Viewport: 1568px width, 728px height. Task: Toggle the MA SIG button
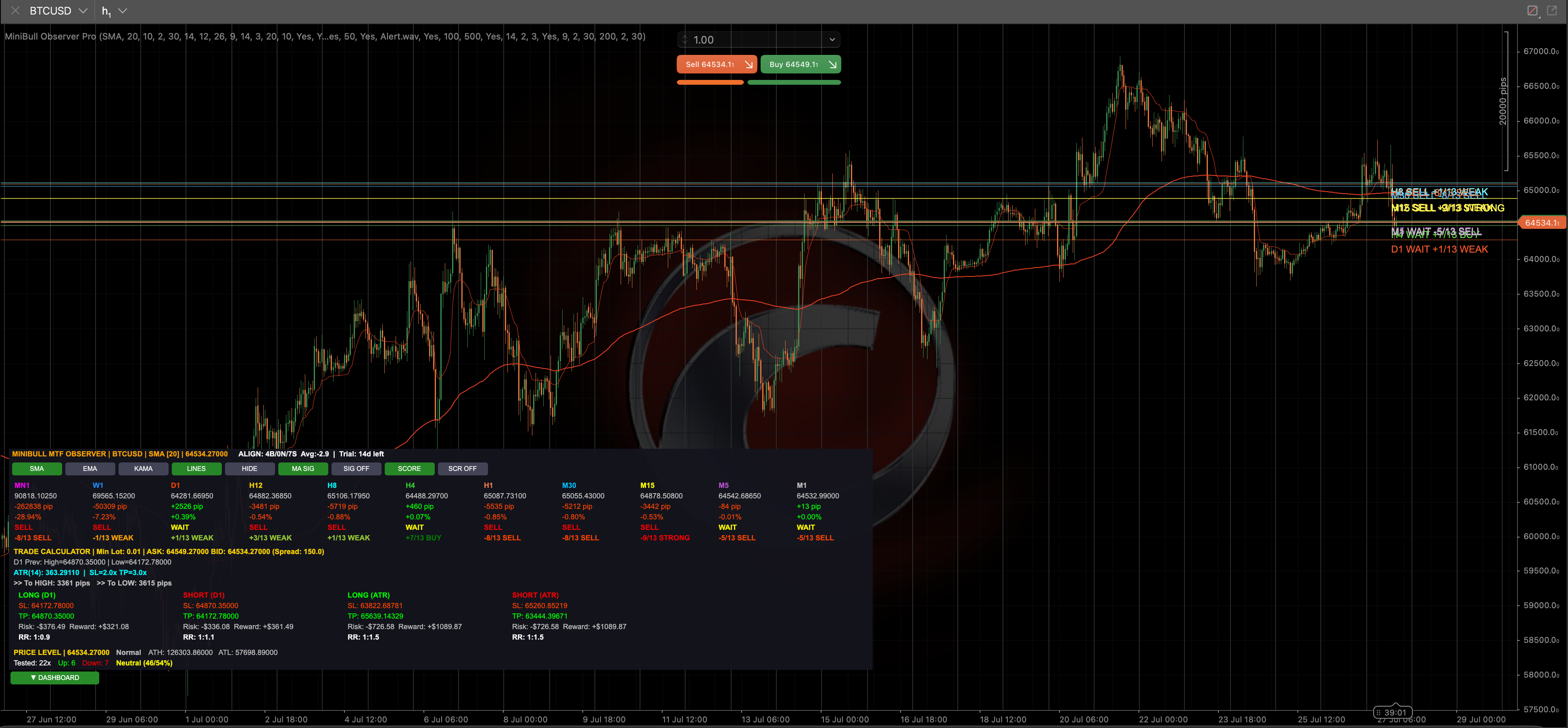coord(302,469)
